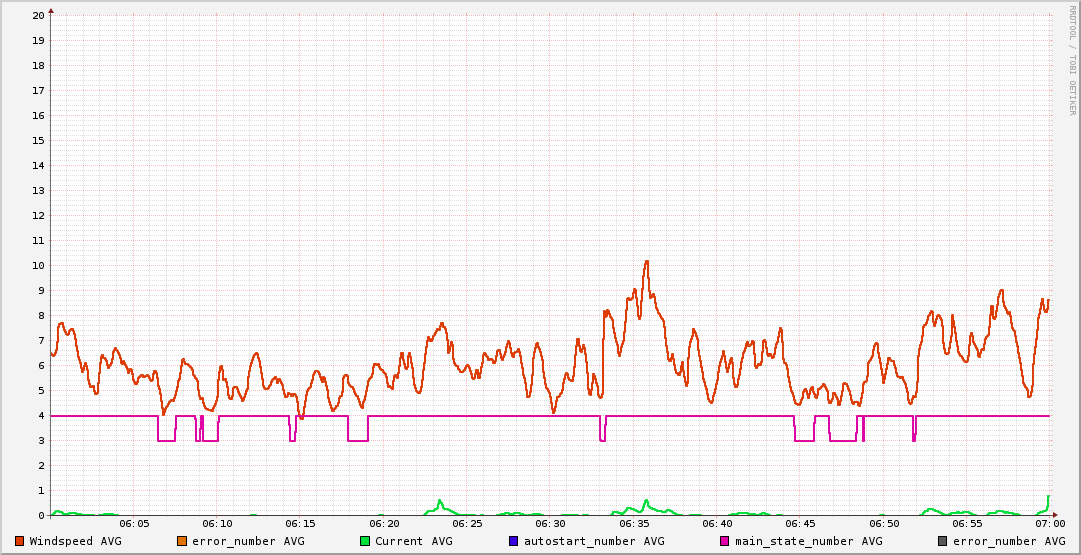Select the 07:00 time axis label
This screenshot has width=1081, height=555.
[1050, 523]
